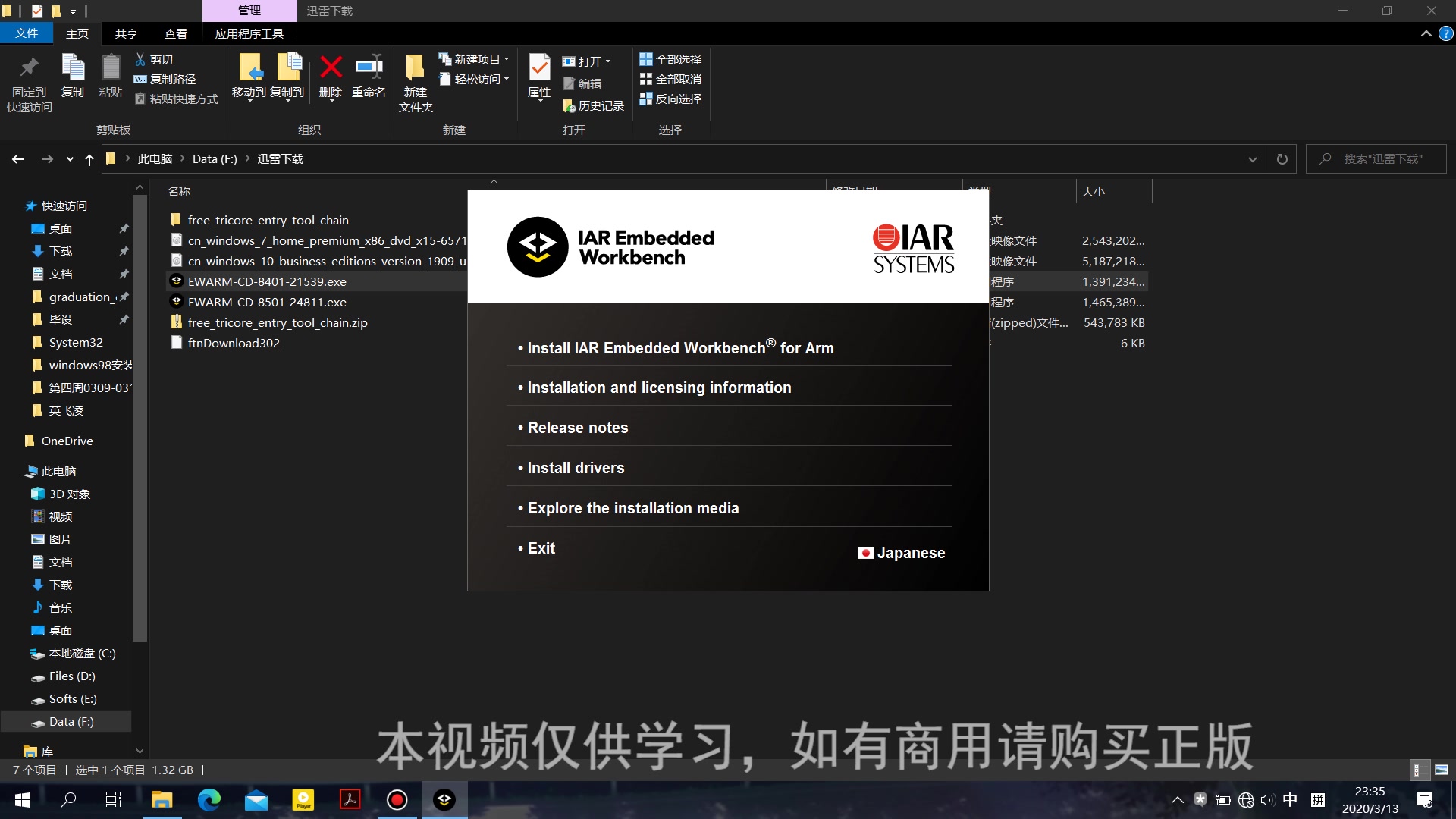The width and height of the screenshot is (1456, 819).
Task: Show hidden system tray icons
Action: [x=1177, y=800]
